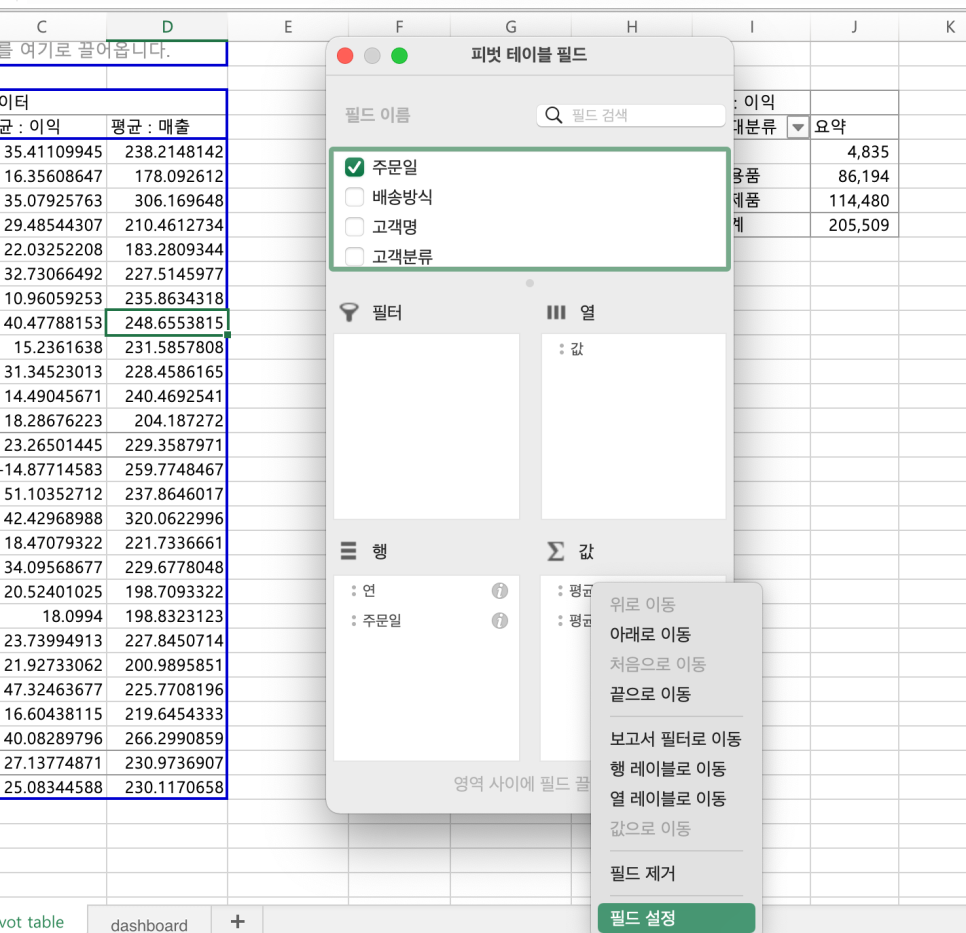Screen dimensions: 966x933
Task: Click the 필터 funnel icon
Action: (349, 312)
